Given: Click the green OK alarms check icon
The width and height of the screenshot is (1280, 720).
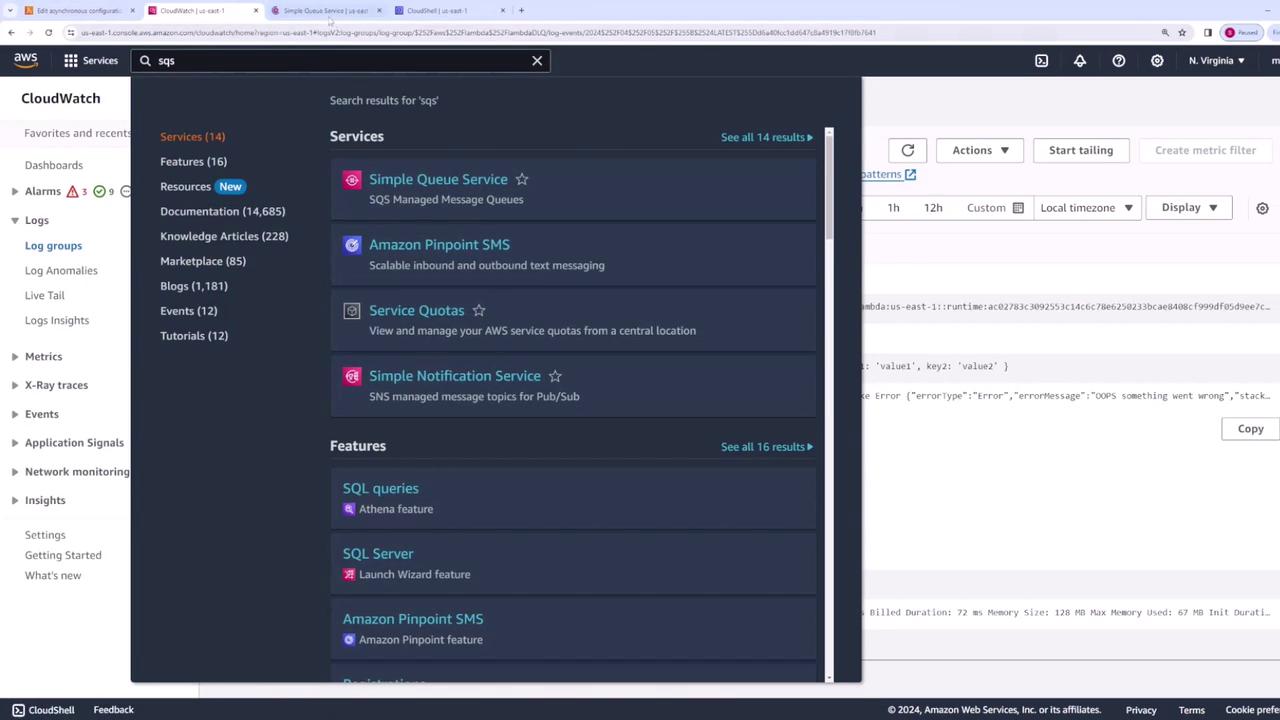Looking at the screenshot, I should tap(100, 191).
